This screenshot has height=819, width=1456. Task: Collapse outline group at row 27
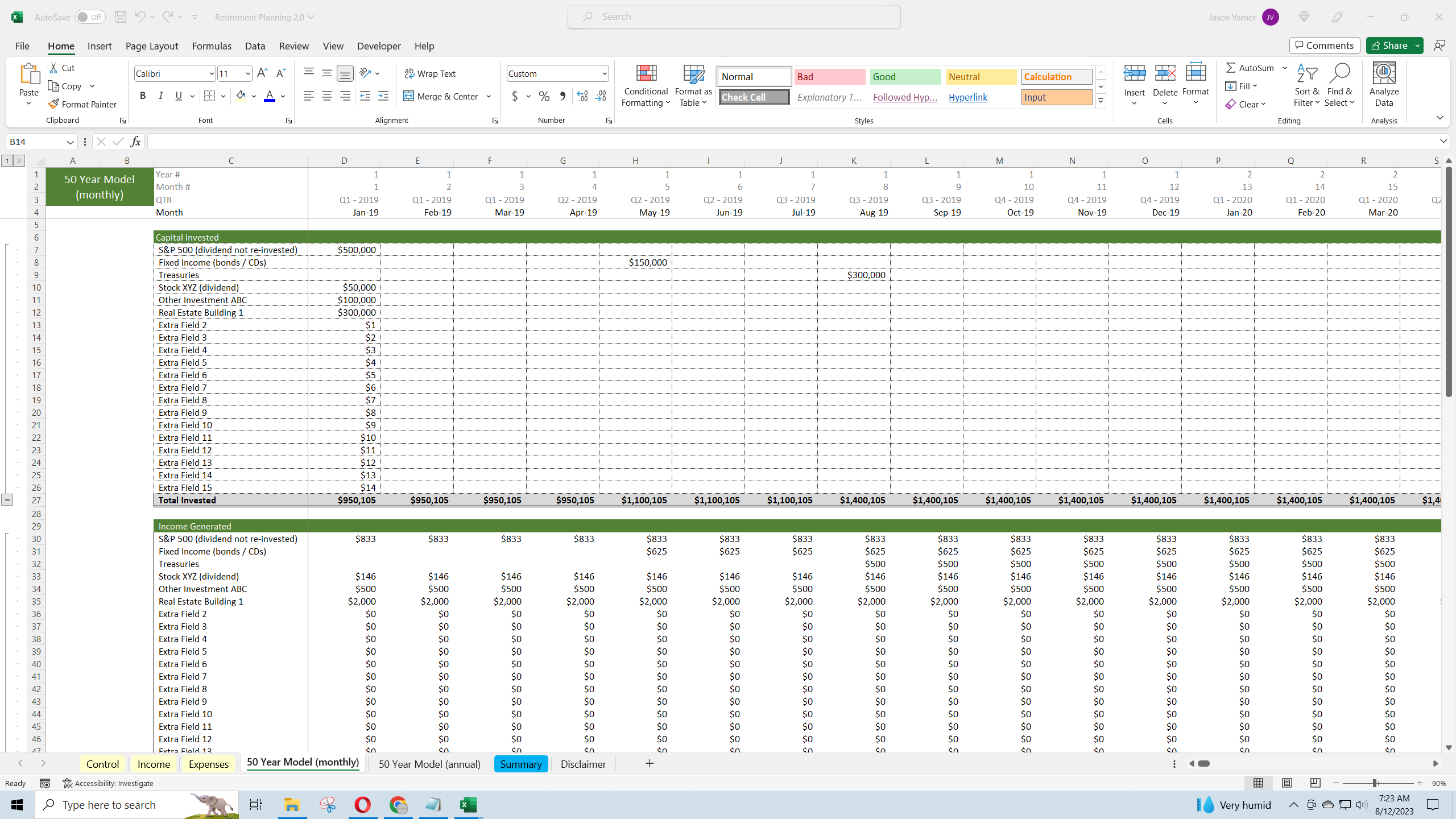[x=7, y=500]
